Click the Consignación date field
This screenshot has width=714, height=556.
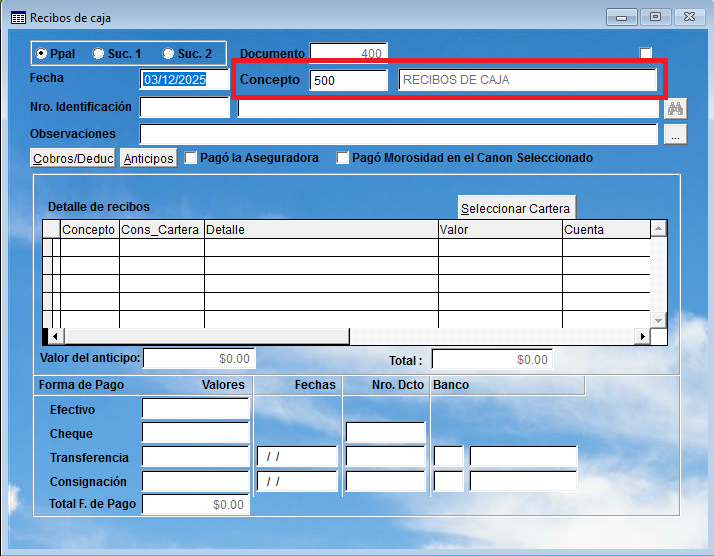(x=297, y=481)
